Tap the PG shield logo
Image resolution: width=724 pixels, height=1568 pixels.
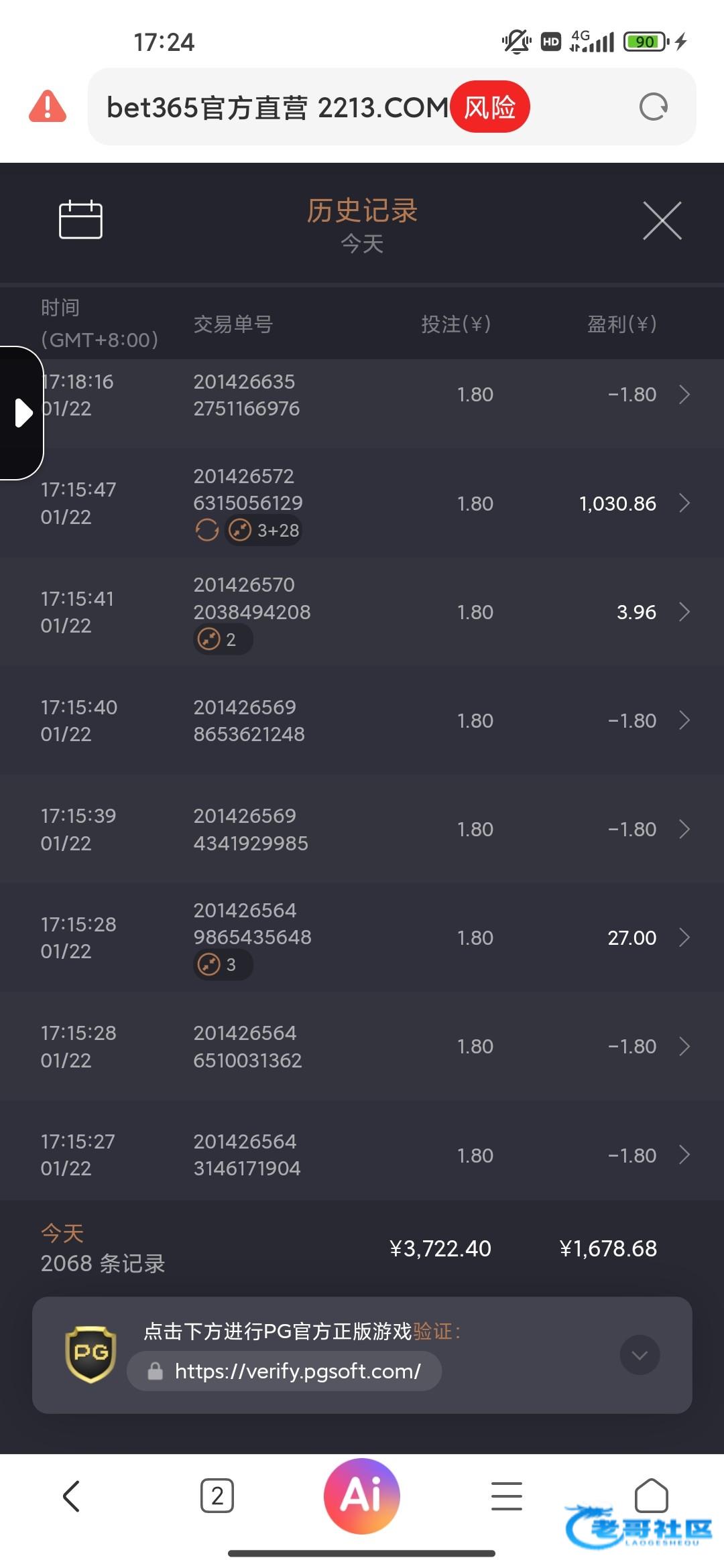(91, 1354)
